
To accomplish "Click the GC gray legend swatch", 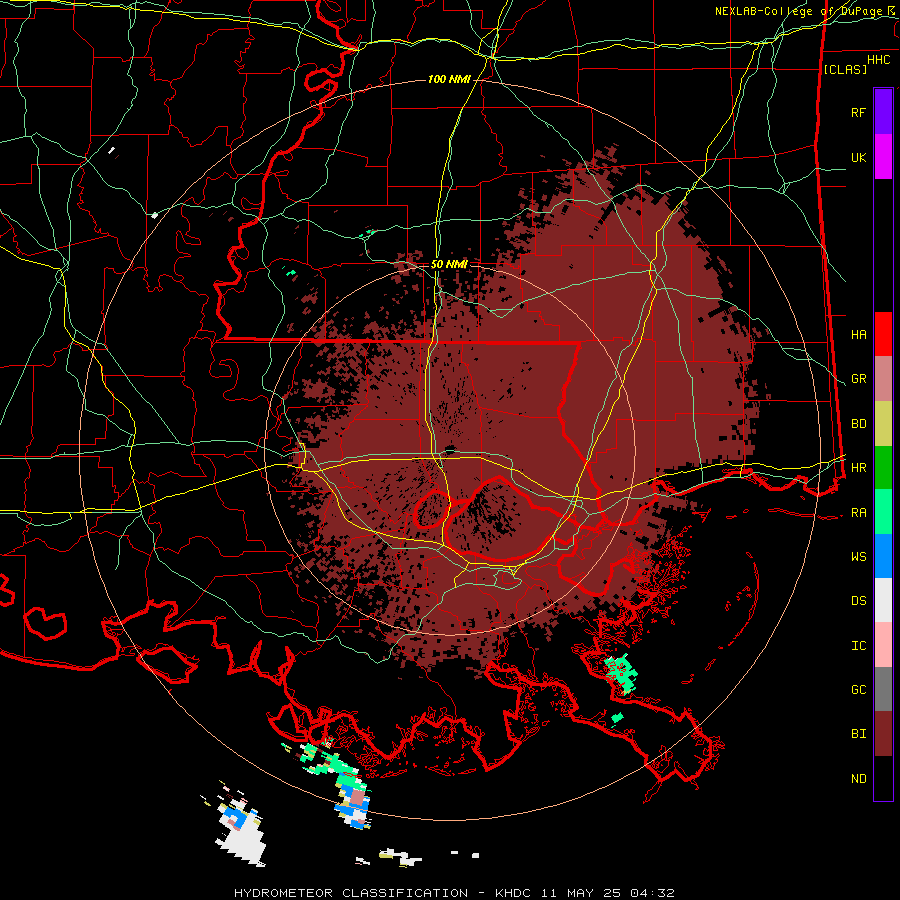I will point(883,689).
